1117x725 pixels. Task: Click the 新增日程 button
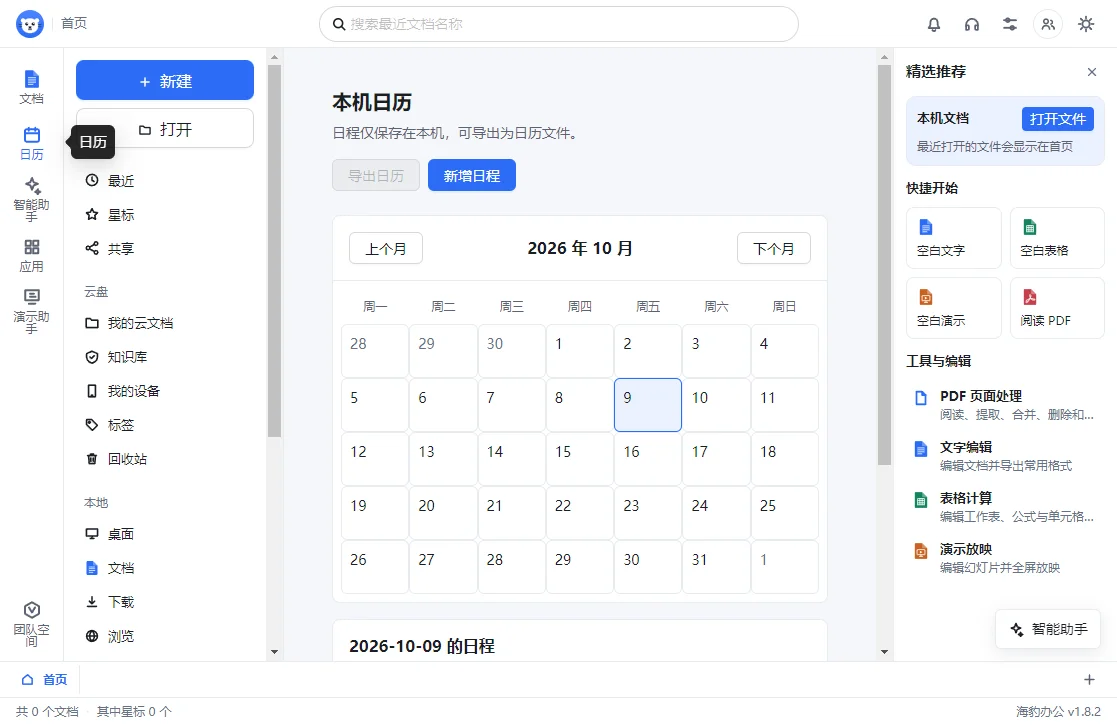[472, 175]
